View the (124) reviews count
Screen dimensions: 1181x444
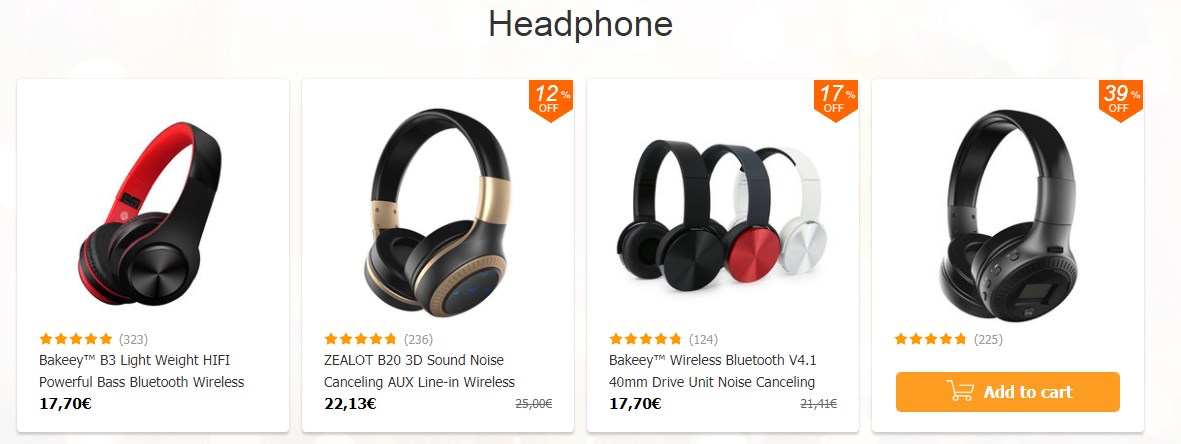point(703,339)
